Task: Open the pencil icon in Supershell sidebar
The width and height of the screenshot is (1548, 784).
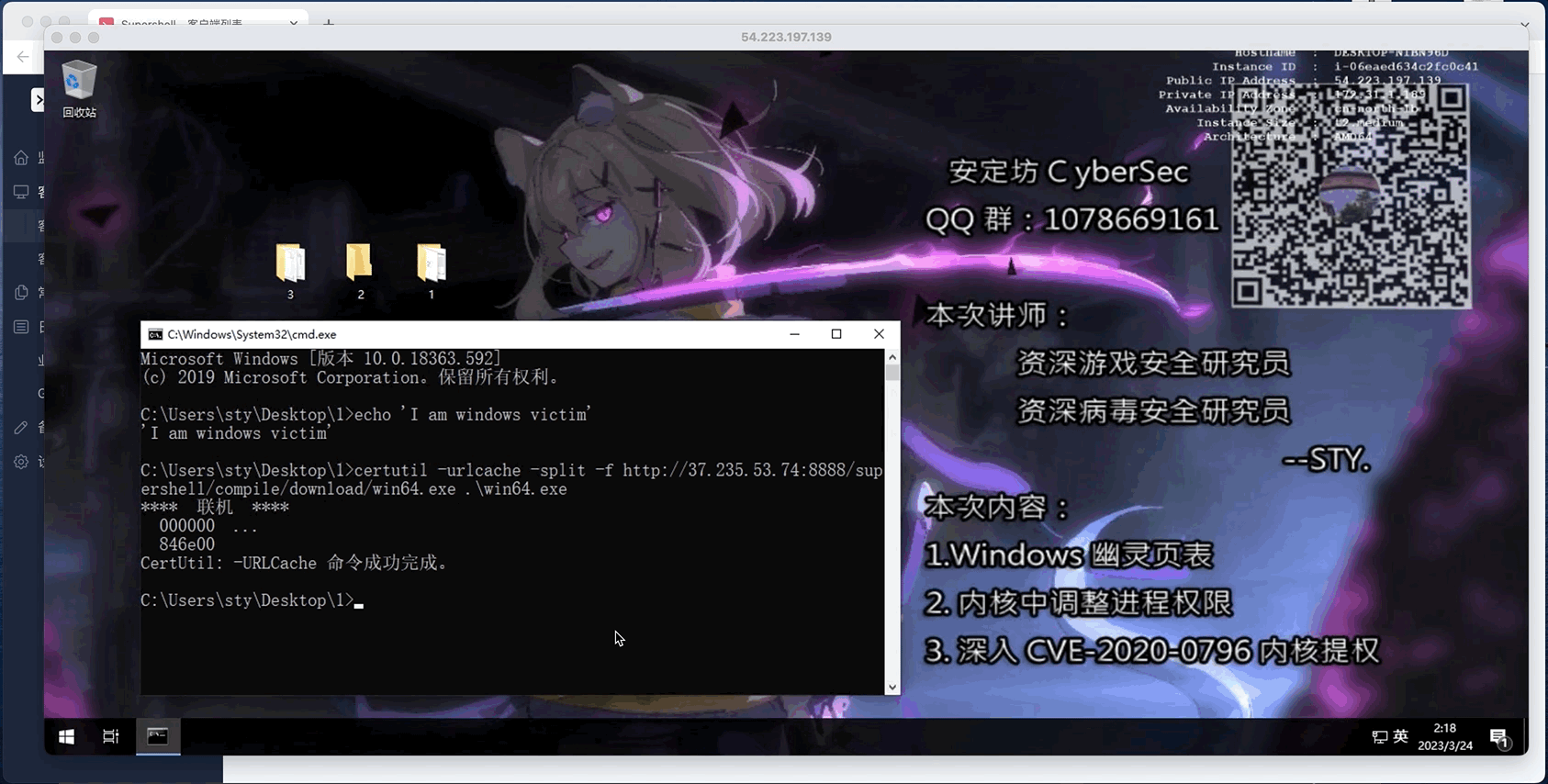Action: pos(21,428)
